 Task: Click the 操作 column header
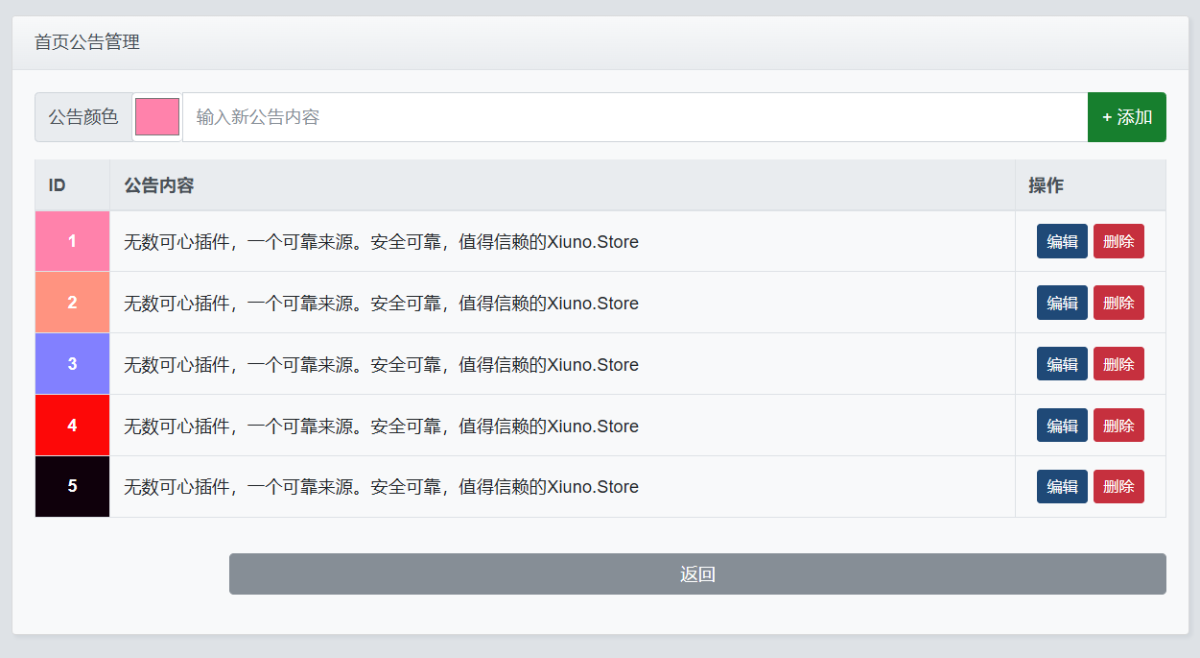point(1046,185)
